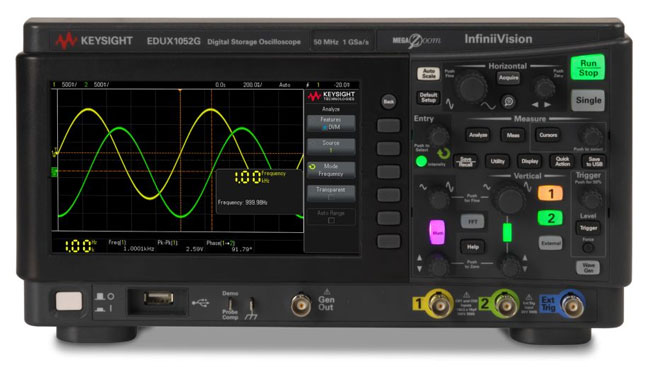Image resolution: width=650 pixels, height=367 pixels.
Task: Select the Cursors key
Action: click(548, 135)
